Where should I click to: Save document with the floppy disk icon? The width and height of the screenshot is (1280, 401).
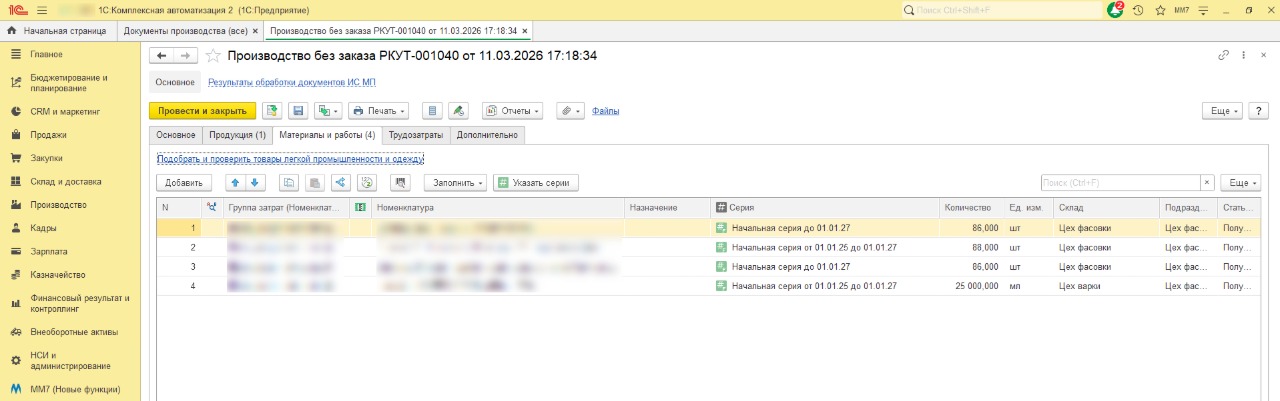click(x=297, y=110)
